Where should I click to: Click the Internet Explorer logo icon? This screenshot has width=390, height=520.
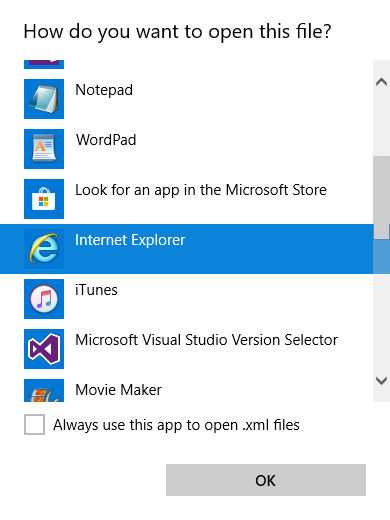44,249
